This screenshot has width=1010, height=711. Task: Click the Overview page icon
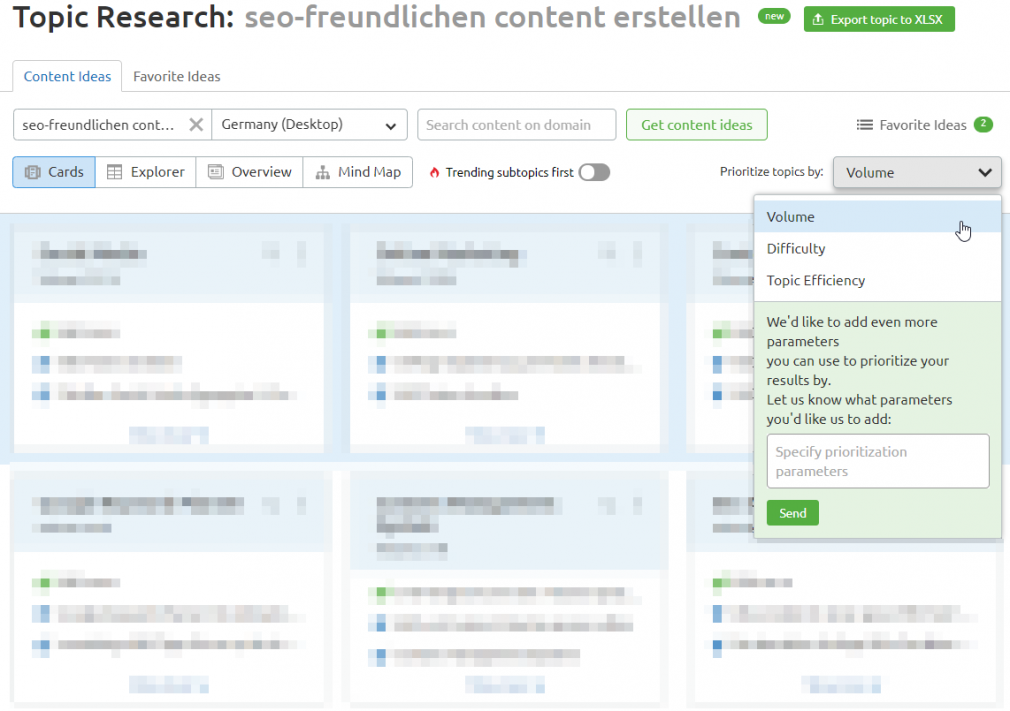coord(215,172)
